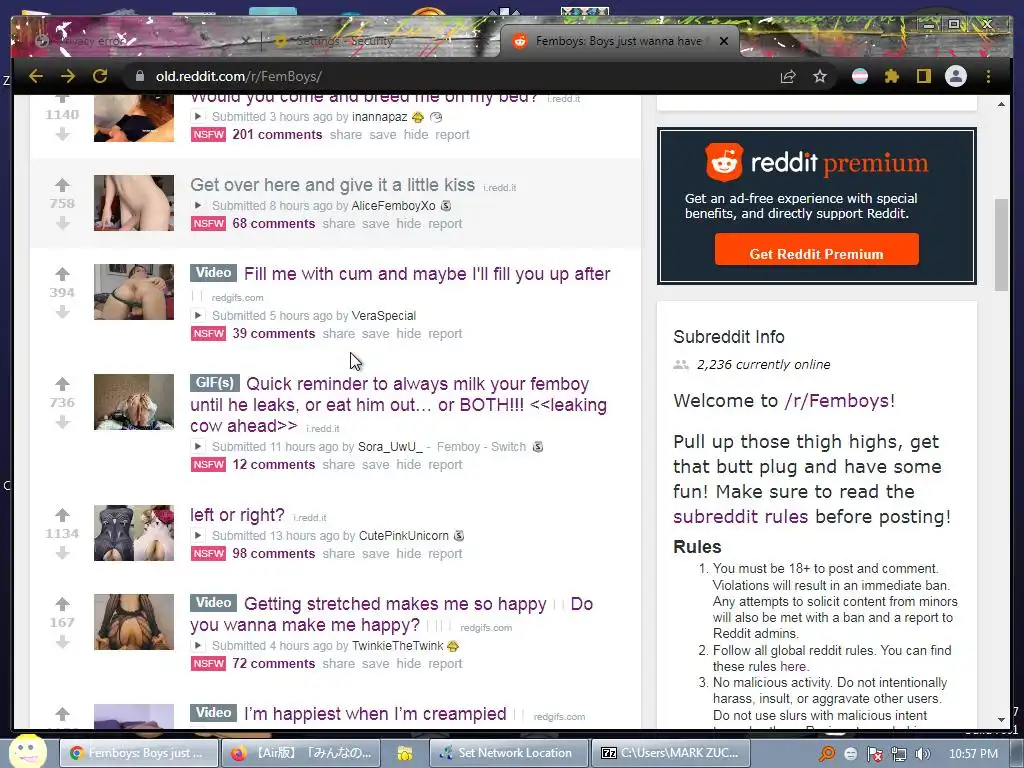1024x768 pixels.
Task: Click the scrollbar down arrow
Action: (x=1001, y=720)
